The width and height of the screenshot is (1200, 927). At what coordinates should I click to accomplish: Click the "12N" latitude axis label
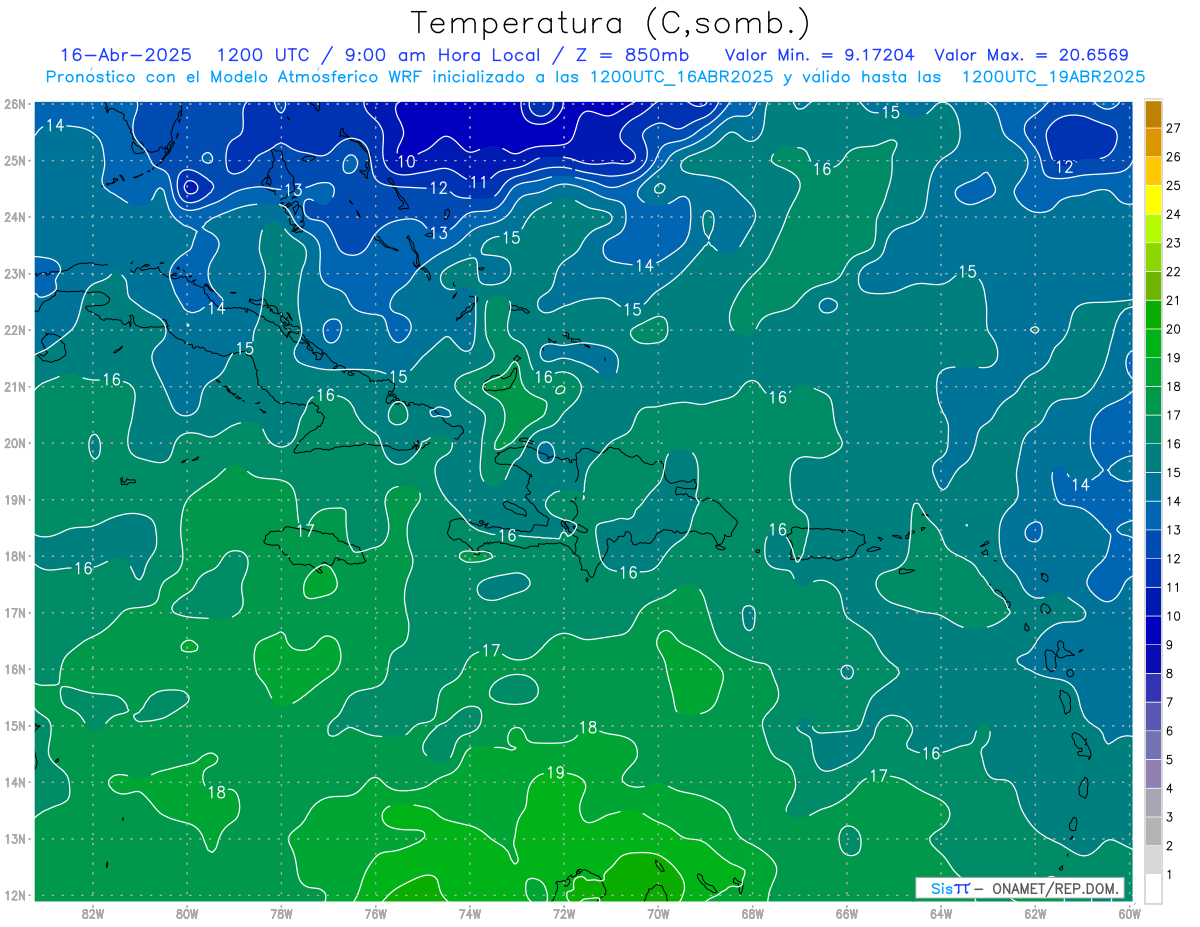(x=14, y=895)
